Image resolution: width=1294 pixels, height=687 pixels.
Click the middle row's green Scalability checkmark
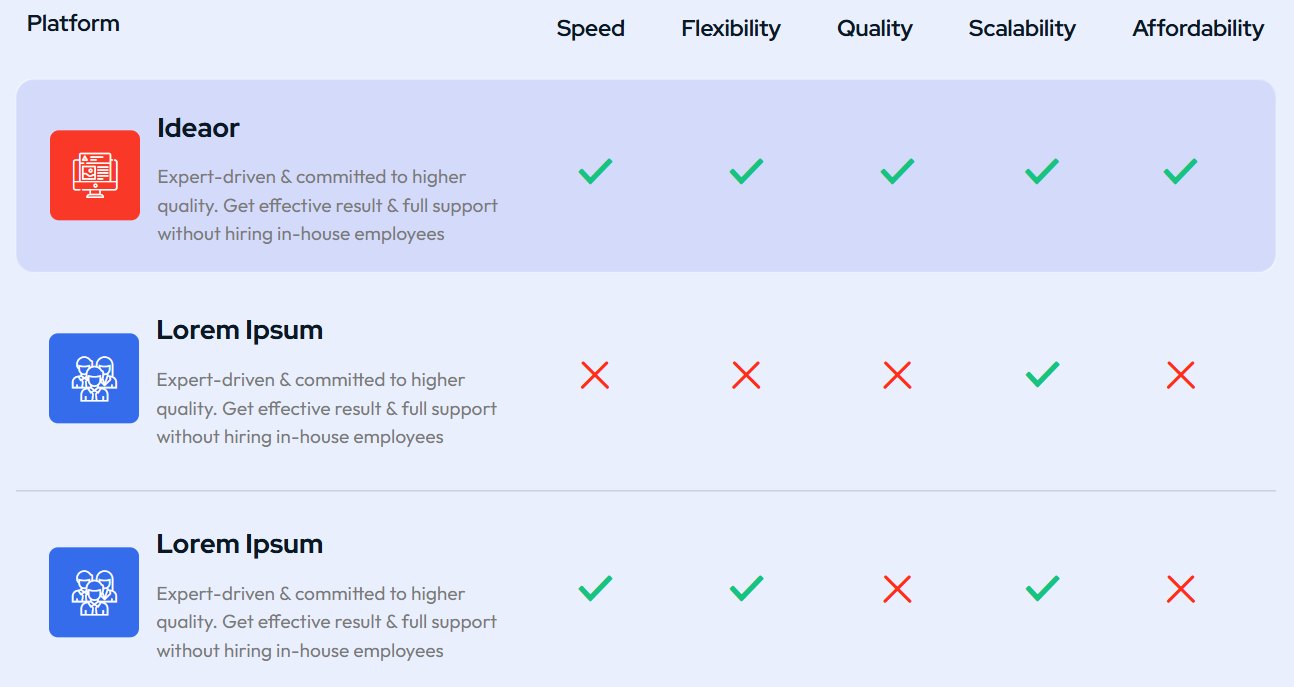point(1042,376)
